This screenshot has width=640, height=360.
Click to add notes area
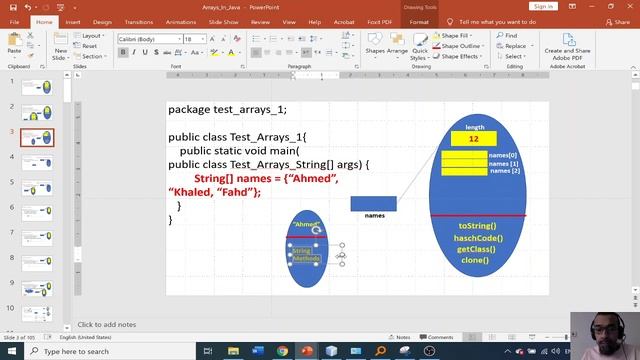(x=107, y=324)
